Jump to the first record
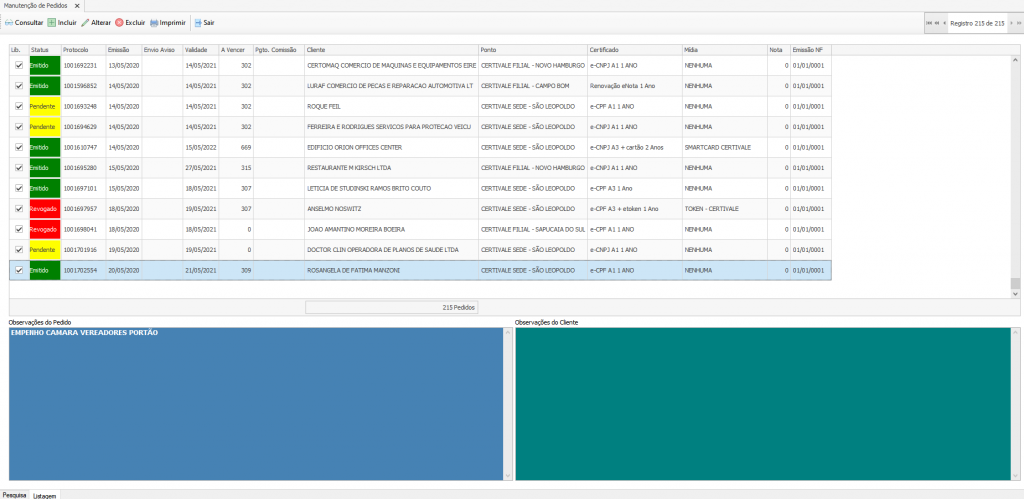 [929, 22]
